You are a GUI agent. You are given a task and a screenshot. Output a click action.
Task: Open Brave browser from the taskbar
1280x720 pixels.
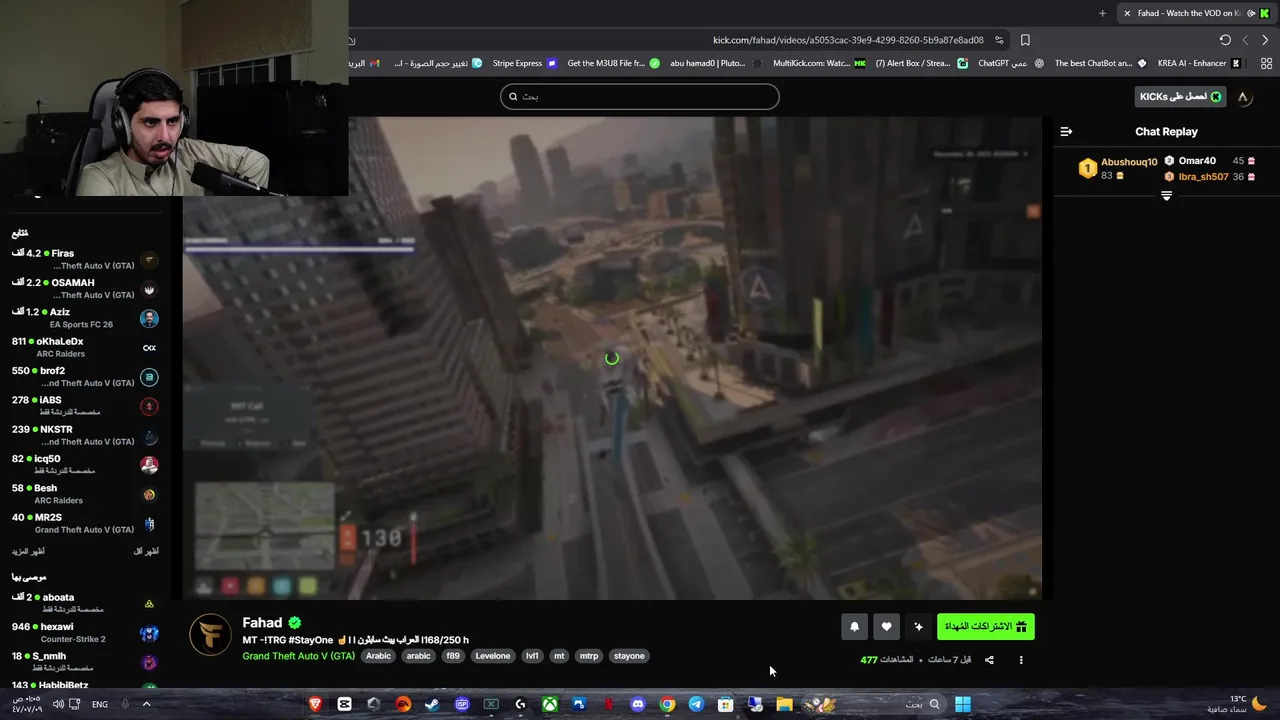(x=315, y=704)
